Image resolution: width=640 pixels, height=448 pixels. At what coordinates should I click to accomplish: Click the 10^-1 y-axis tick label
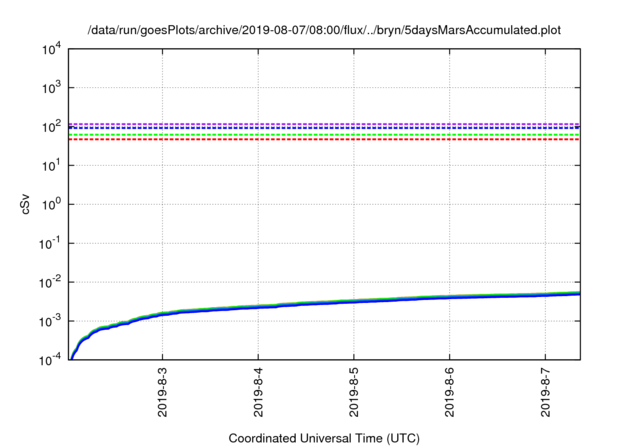click(50, 243)
